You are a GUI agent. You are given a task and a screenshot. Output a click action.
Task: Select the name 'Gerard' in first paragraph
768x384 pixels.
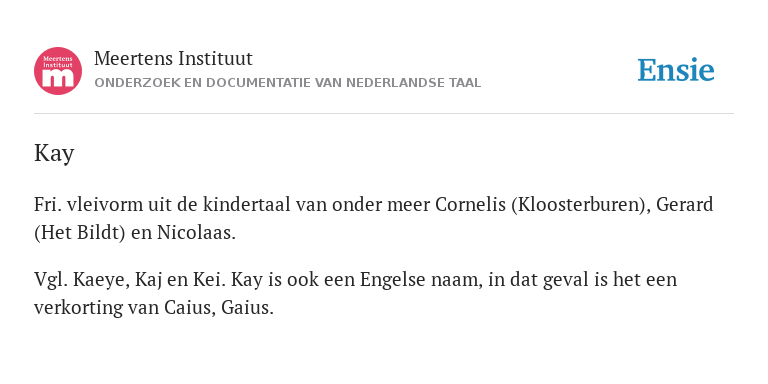(684, 204)
